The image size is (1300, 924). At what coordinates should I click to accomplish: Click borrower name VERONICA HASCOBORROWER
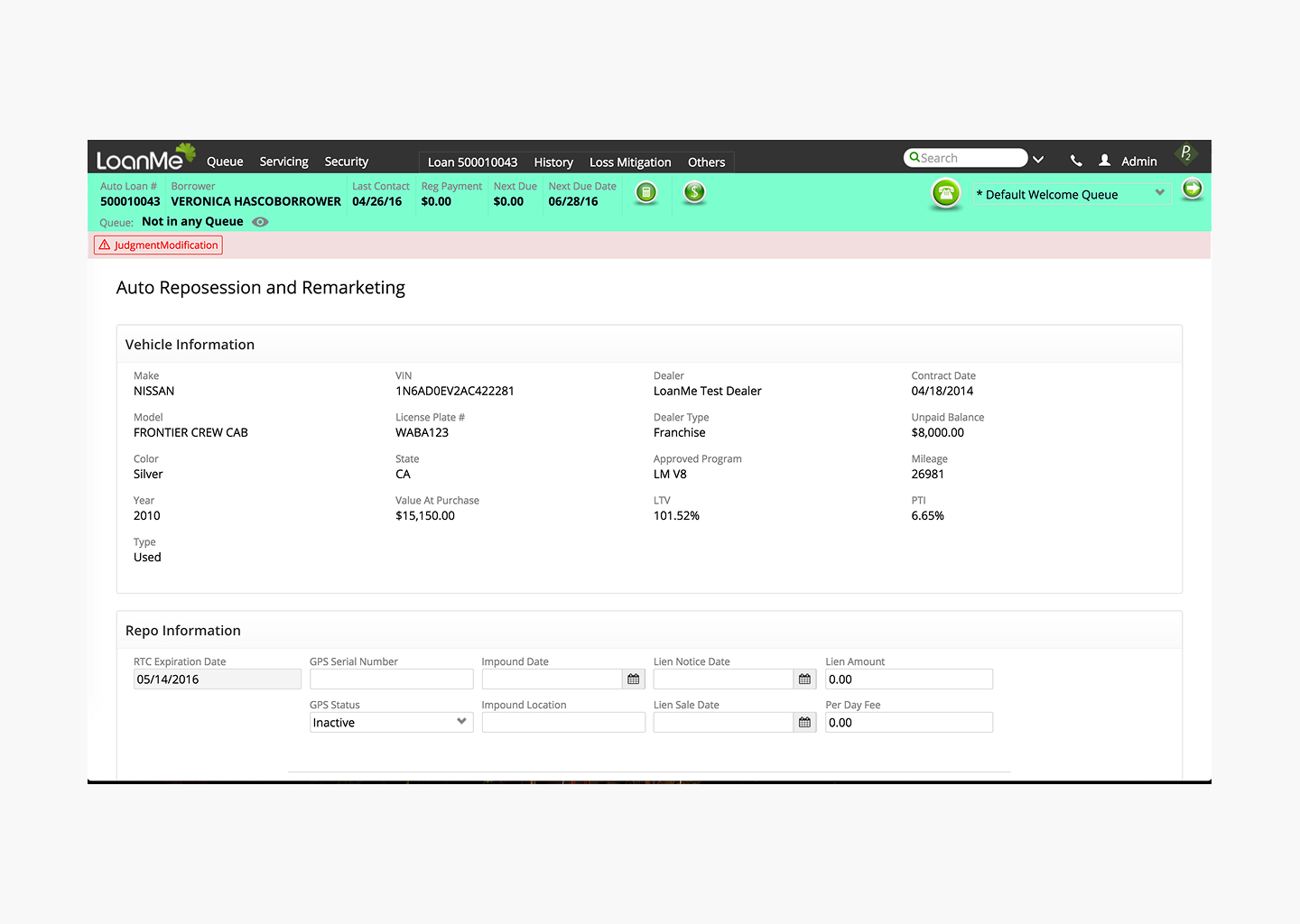click(256, 201)
